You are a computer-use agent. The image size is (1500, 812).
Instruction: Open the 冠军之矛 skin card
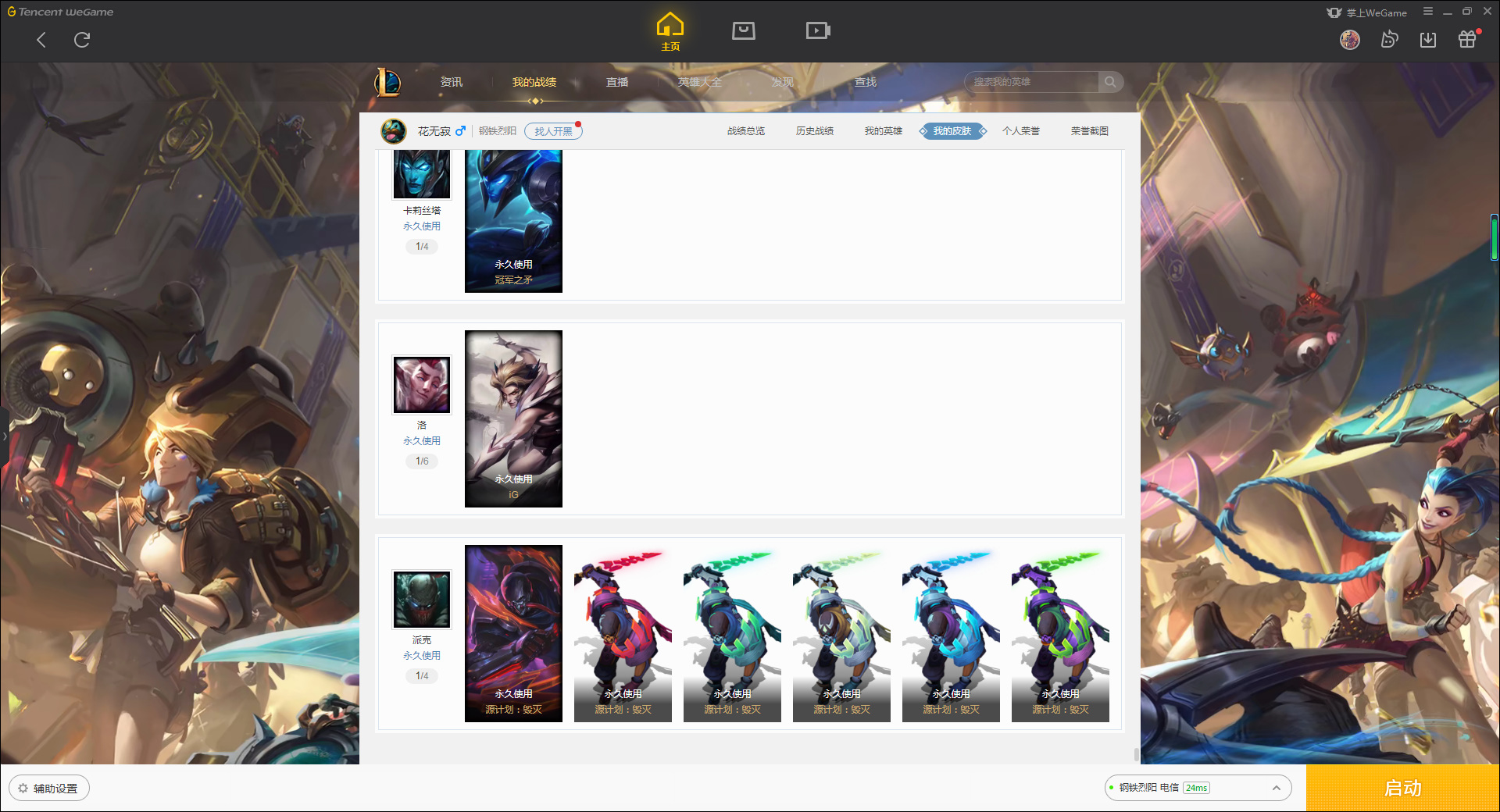(513, 222)
